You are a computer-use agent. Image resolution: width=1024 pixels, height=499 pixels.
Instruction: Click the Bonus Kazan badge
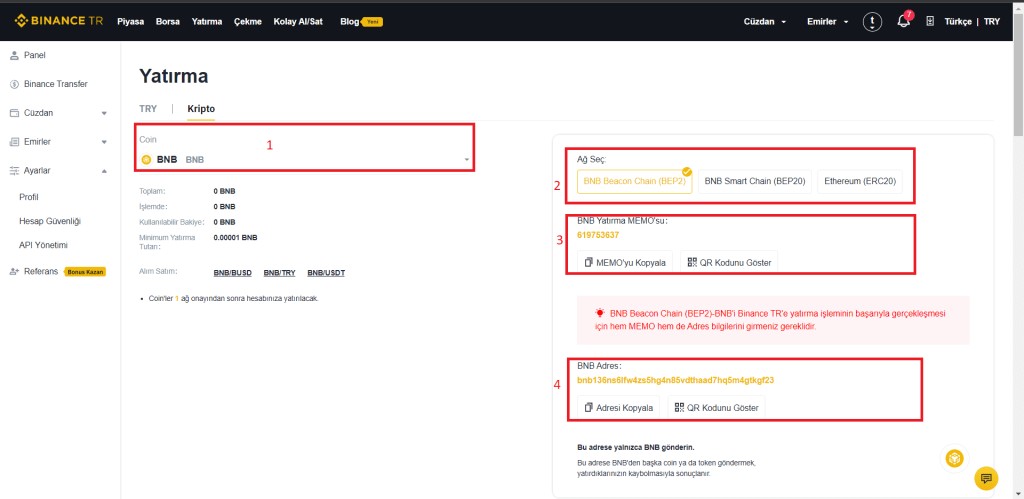click(85, 272)
